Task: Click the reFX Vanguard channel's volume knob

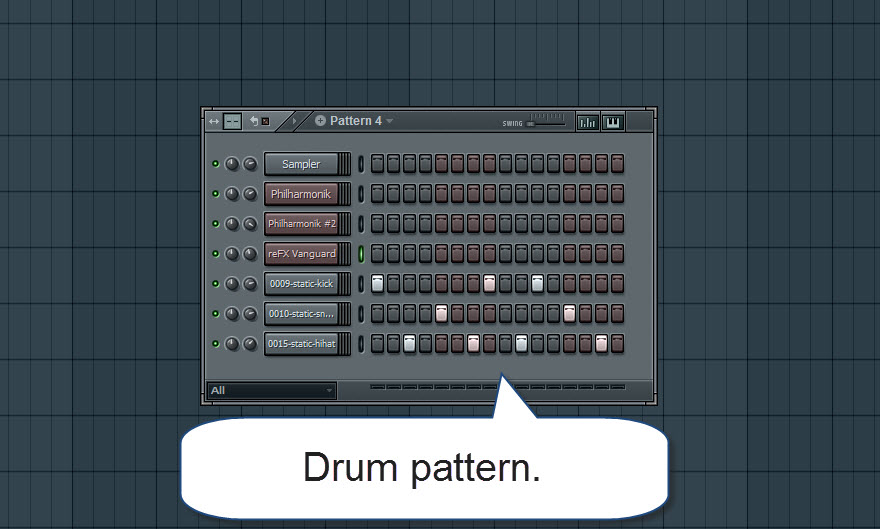Action: 250,254
